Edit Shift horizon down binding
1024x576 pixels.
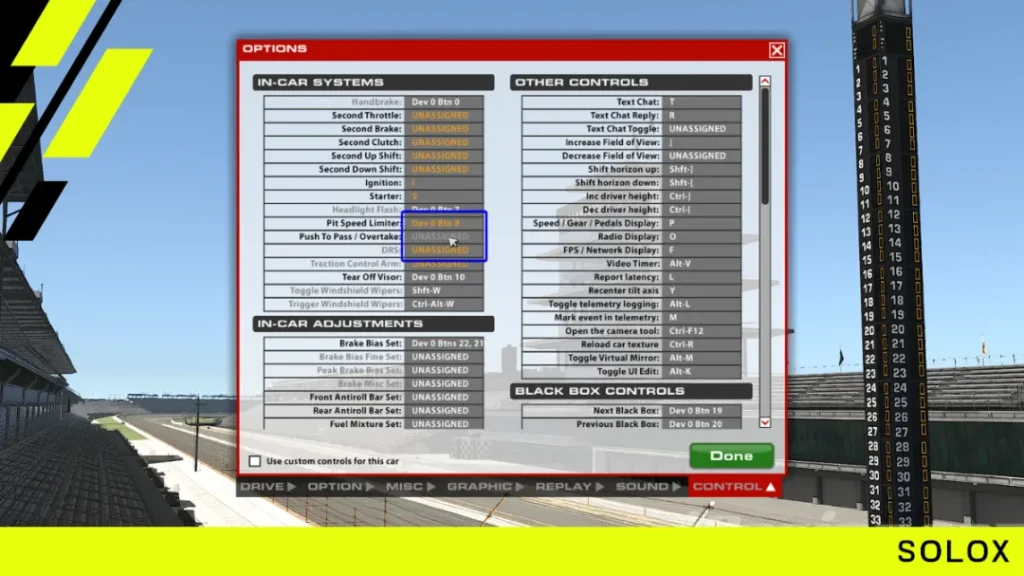(702, 183)
